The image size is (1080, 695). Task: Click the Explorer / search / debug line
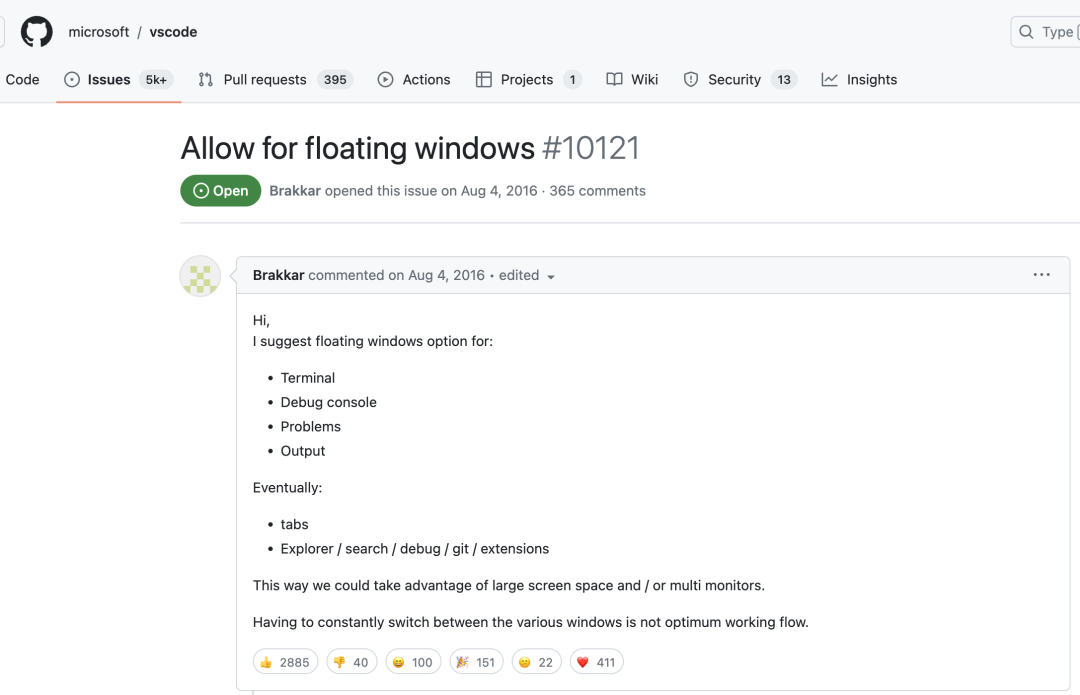point(415,549)
